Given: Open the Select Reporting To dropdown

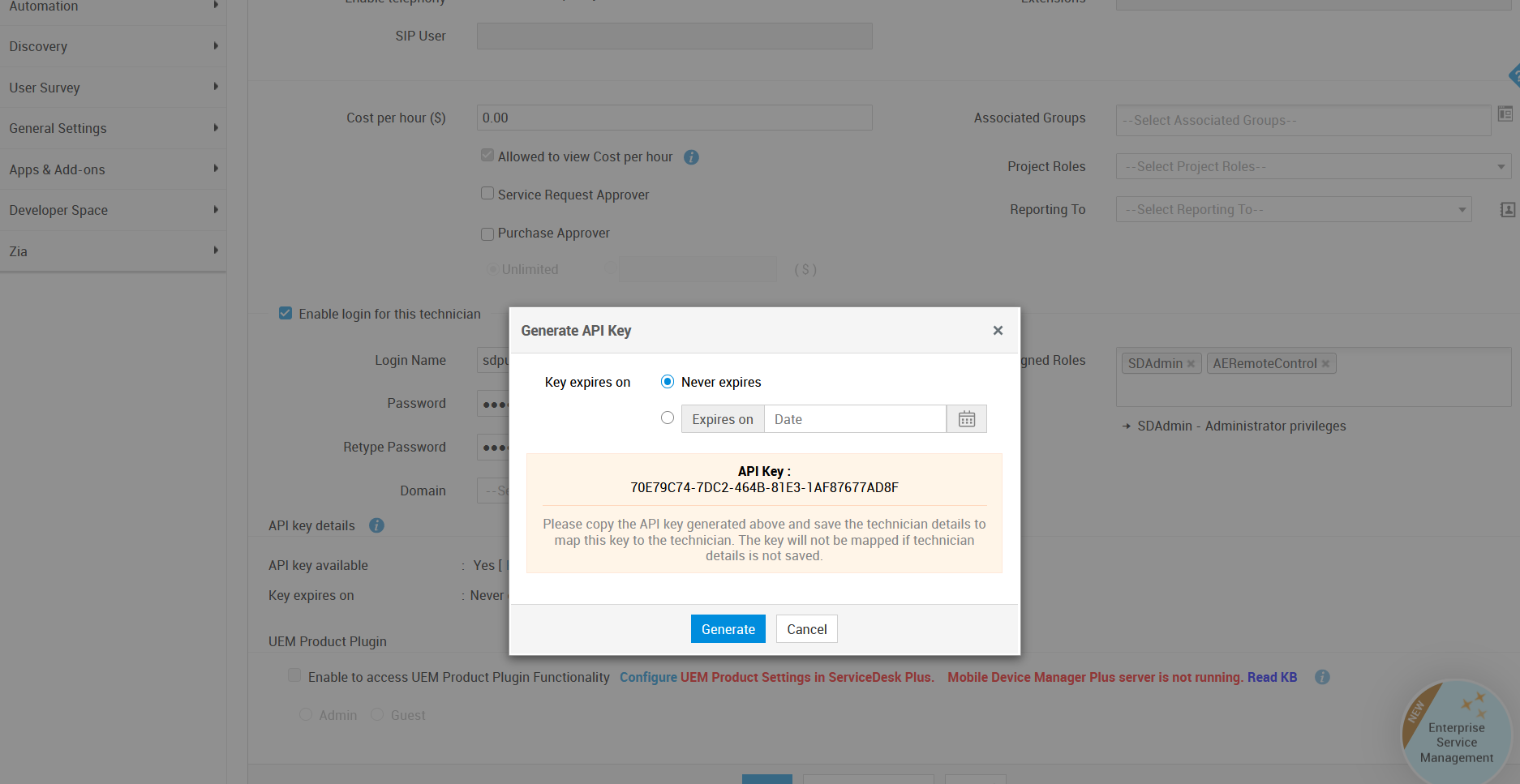Looking at the screenshot, I should (x=1293, y=209).
